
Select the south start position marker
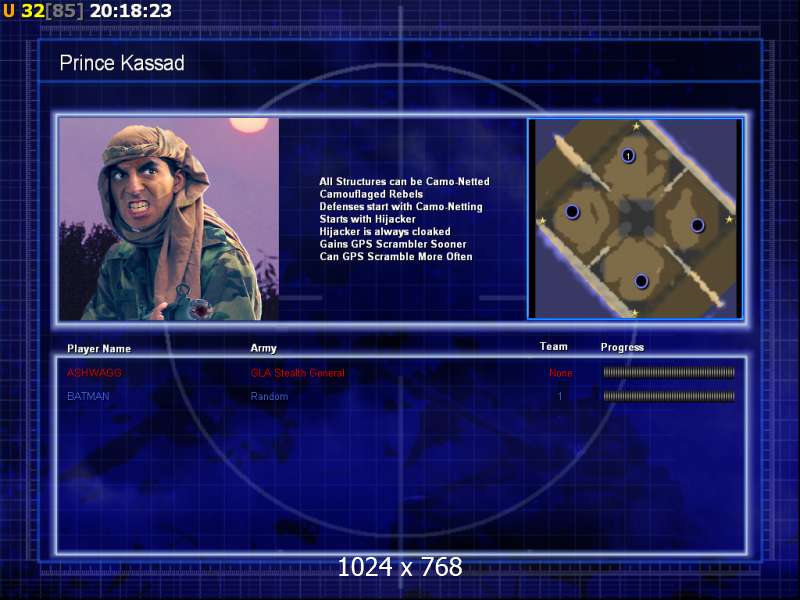pos(641,281)
